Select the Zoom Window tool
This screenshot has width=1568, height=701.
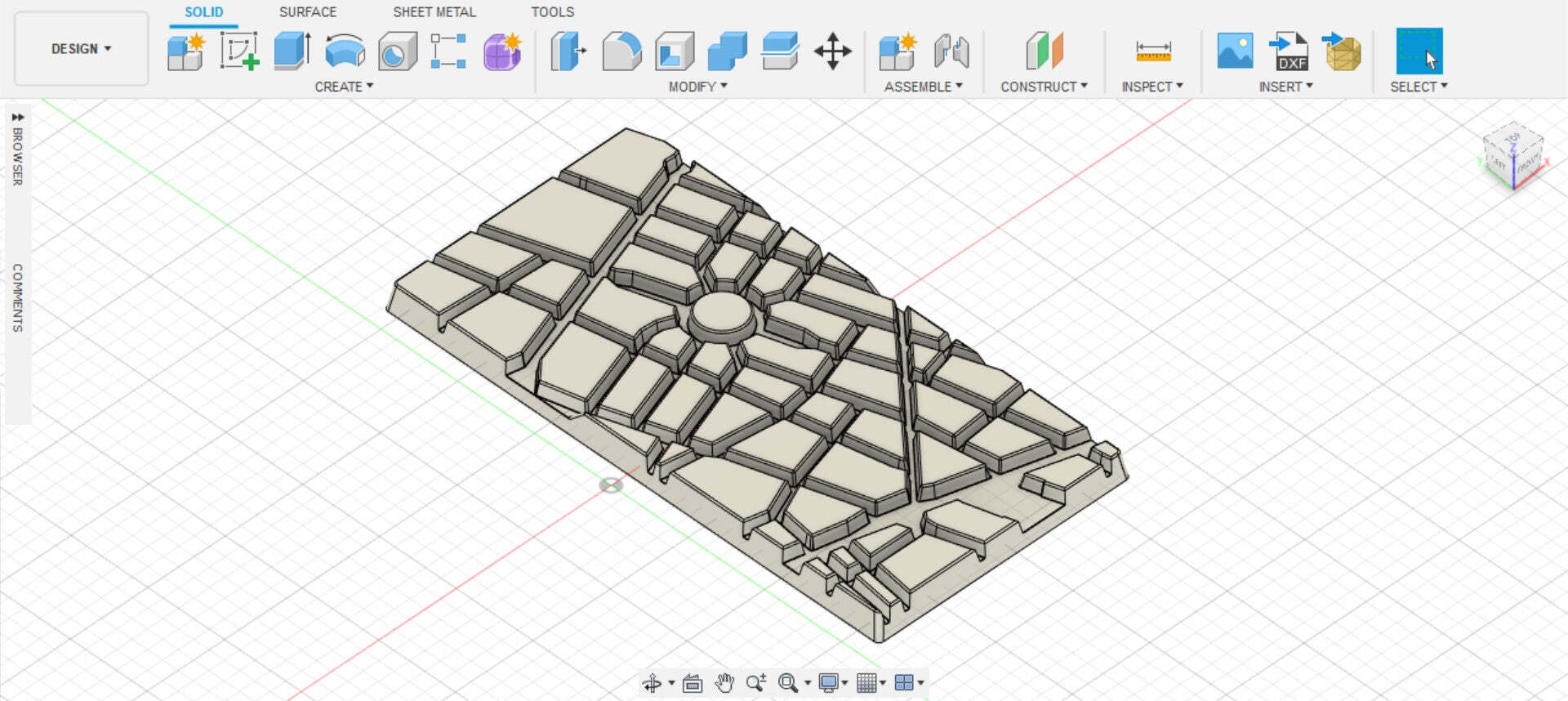point(756,683)
